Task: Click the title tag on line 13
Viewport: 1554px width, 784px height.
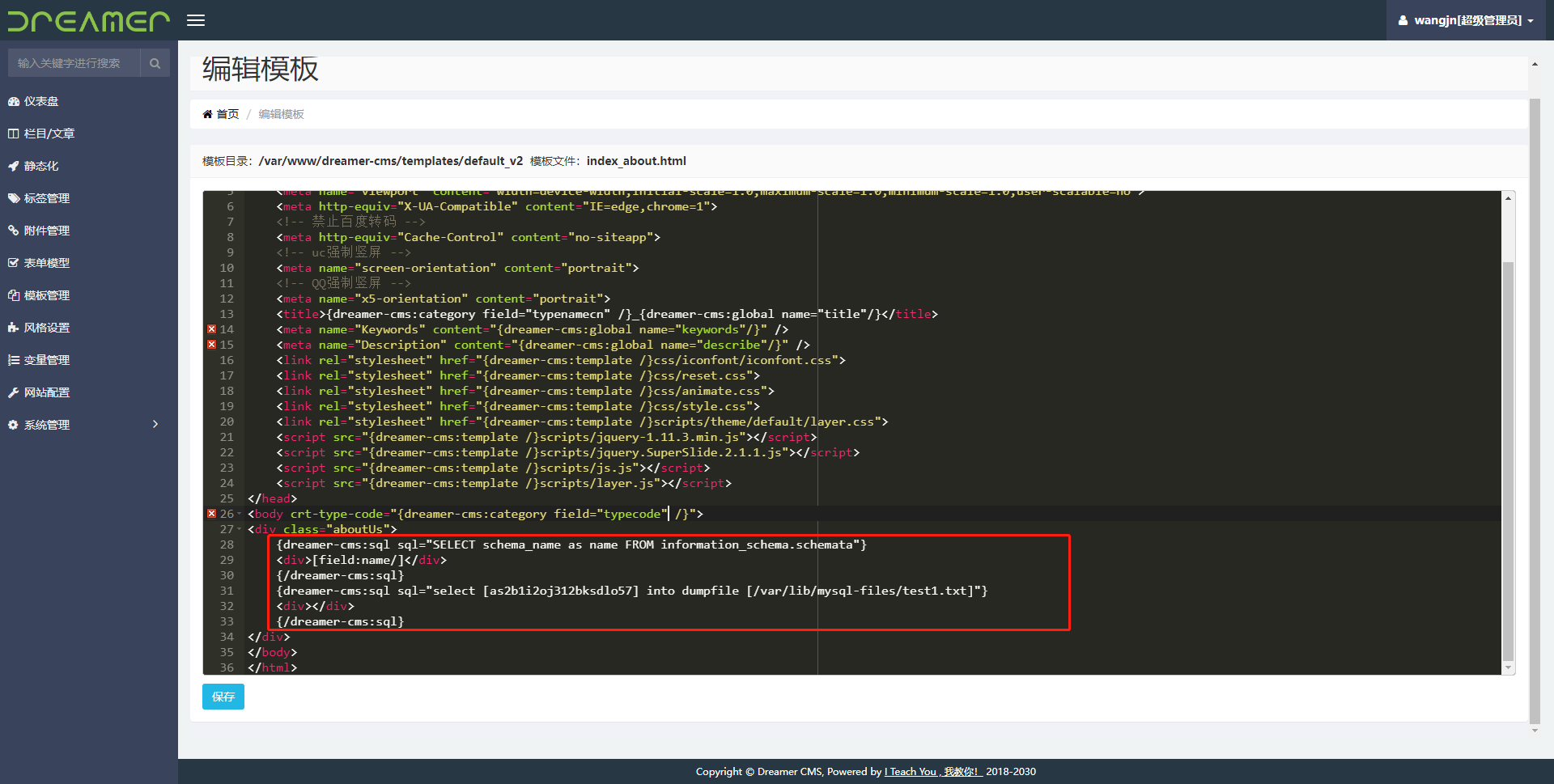Action: (x=607, y=314)
